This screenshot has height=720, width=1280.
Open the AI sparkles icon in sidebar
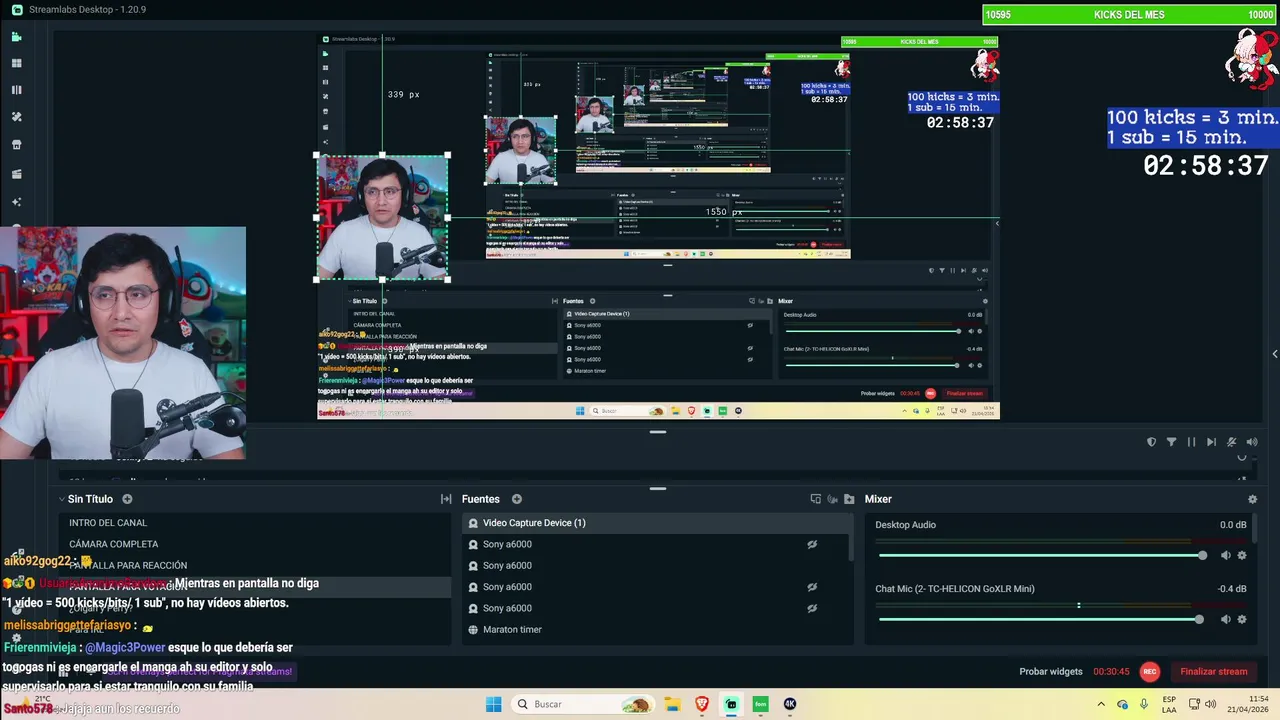(16, 201)
